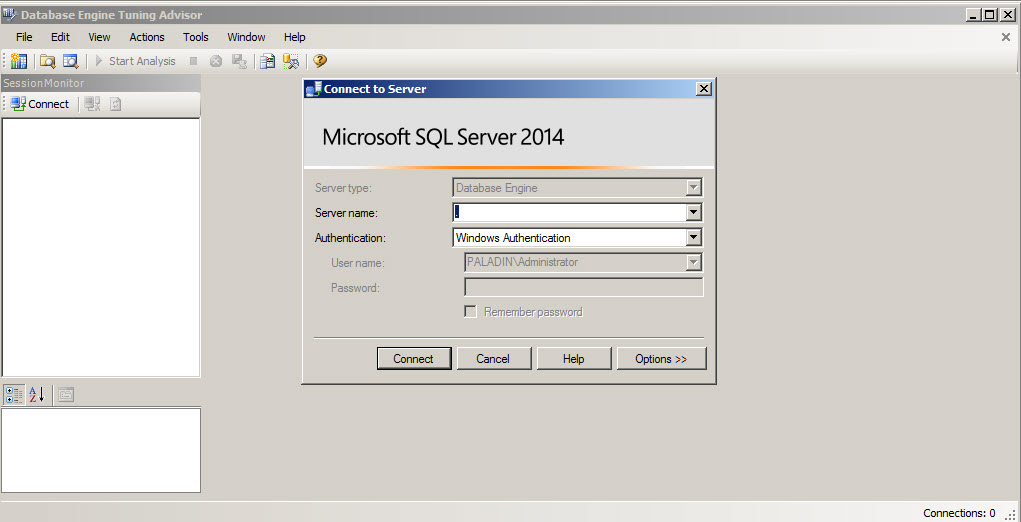
Task: Click Connect in the SessionMonitor toolbar
Action: (40, 104)
